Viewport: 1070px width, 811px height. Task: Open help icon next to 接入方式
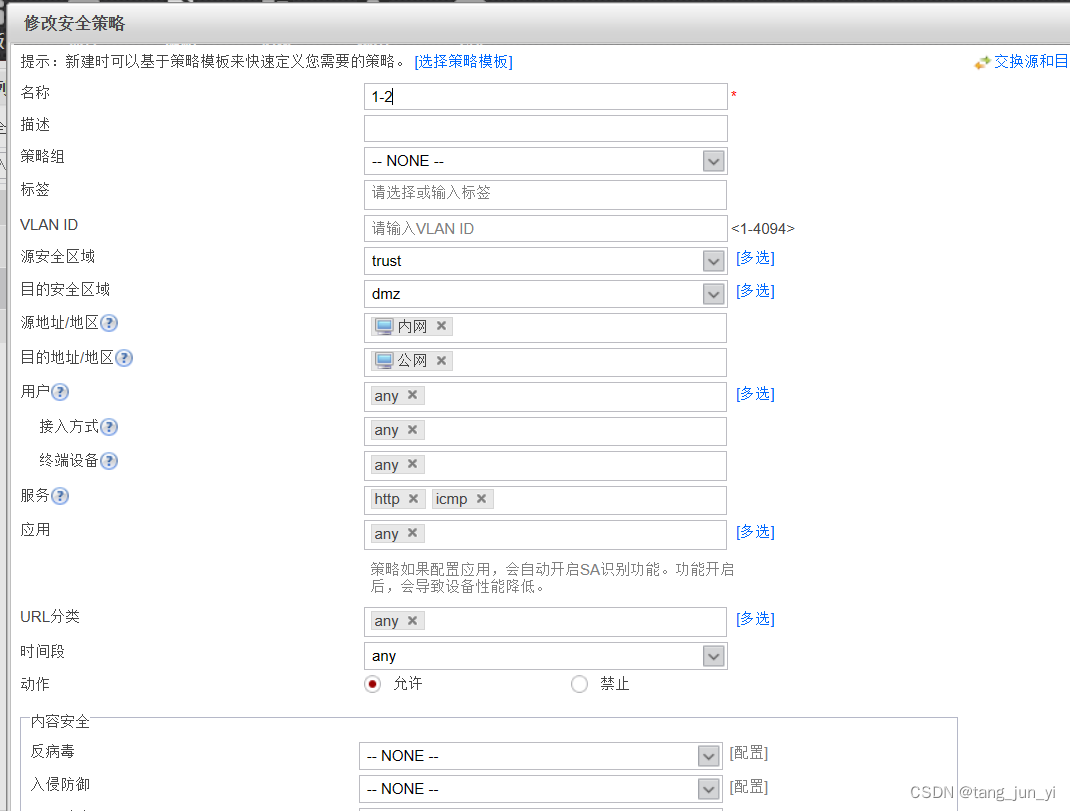pyautogui.click(x=109, y=427)
